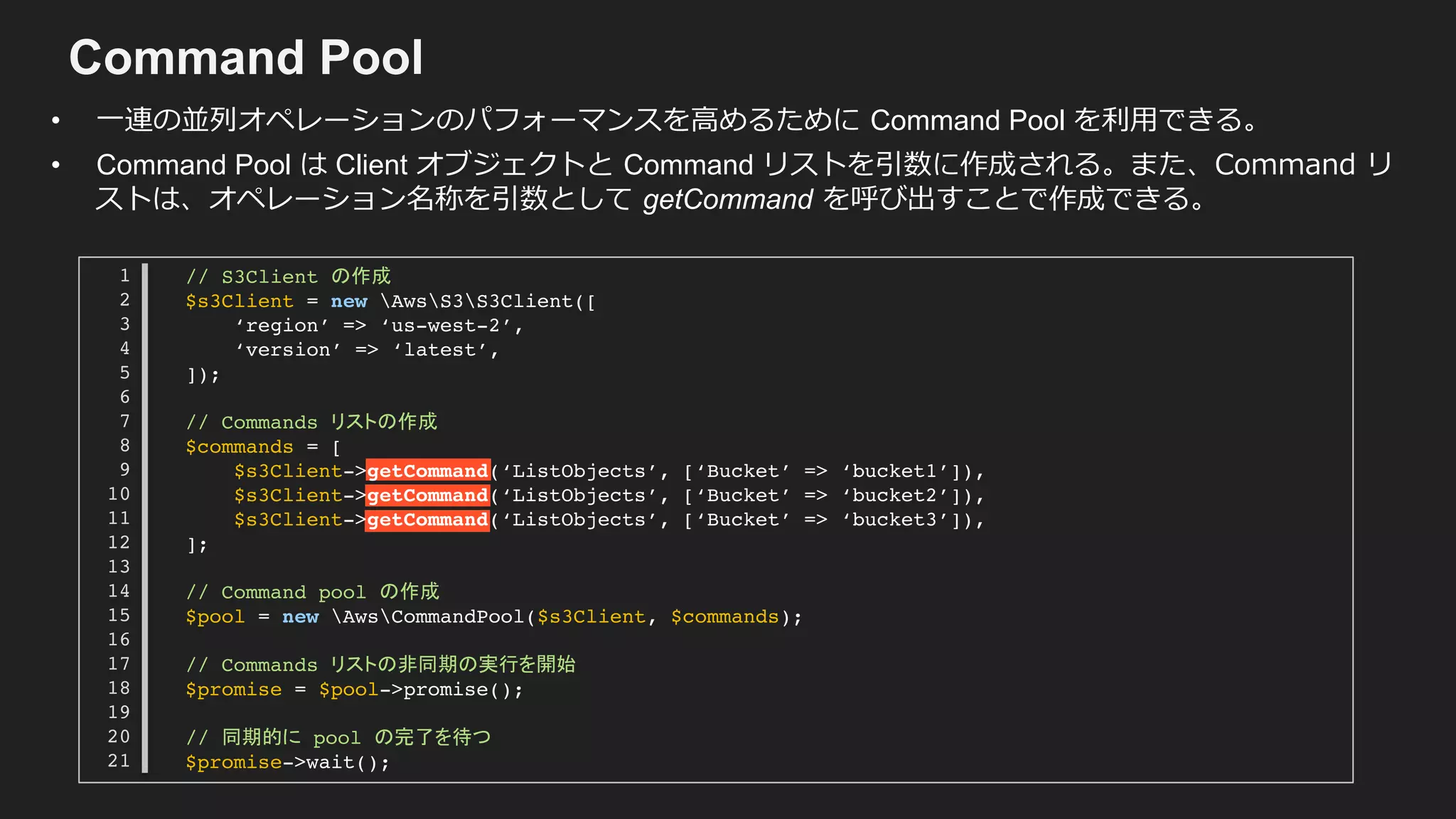This screenshot has width=1456, height=819.
Task: Click the comment '// Commands リストの非同期の実行を開始'
Action: pos(380,665)
